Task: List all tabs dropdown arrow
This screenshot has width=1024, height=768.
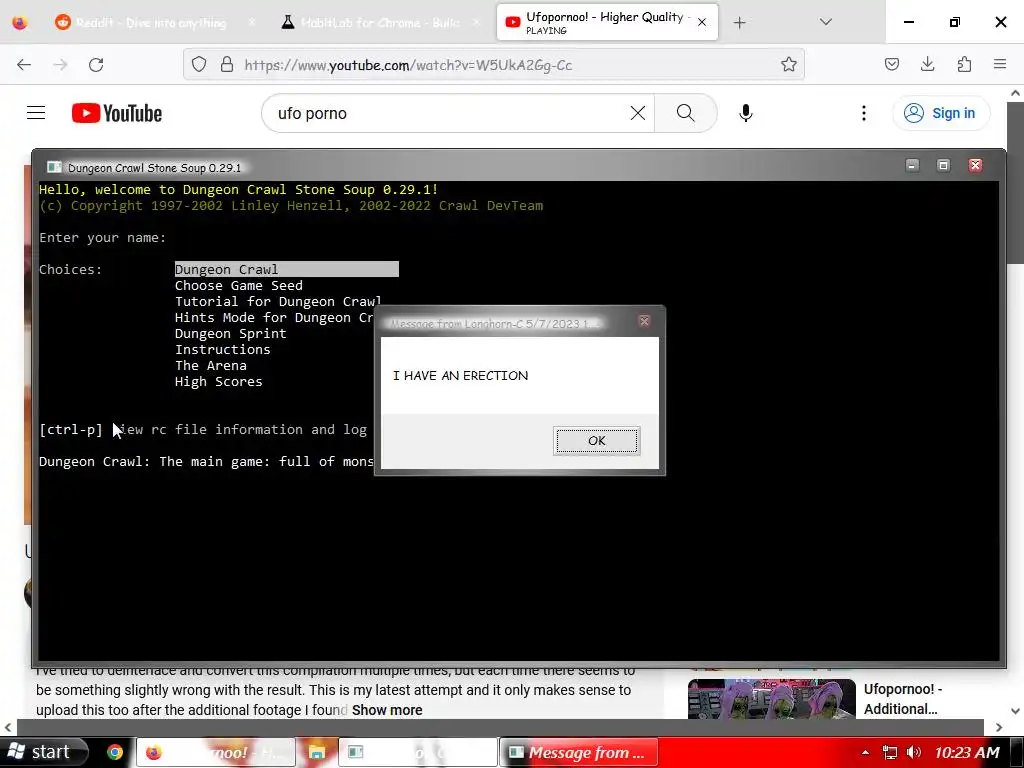Action: pyautogui.click(x=825, y=22)
